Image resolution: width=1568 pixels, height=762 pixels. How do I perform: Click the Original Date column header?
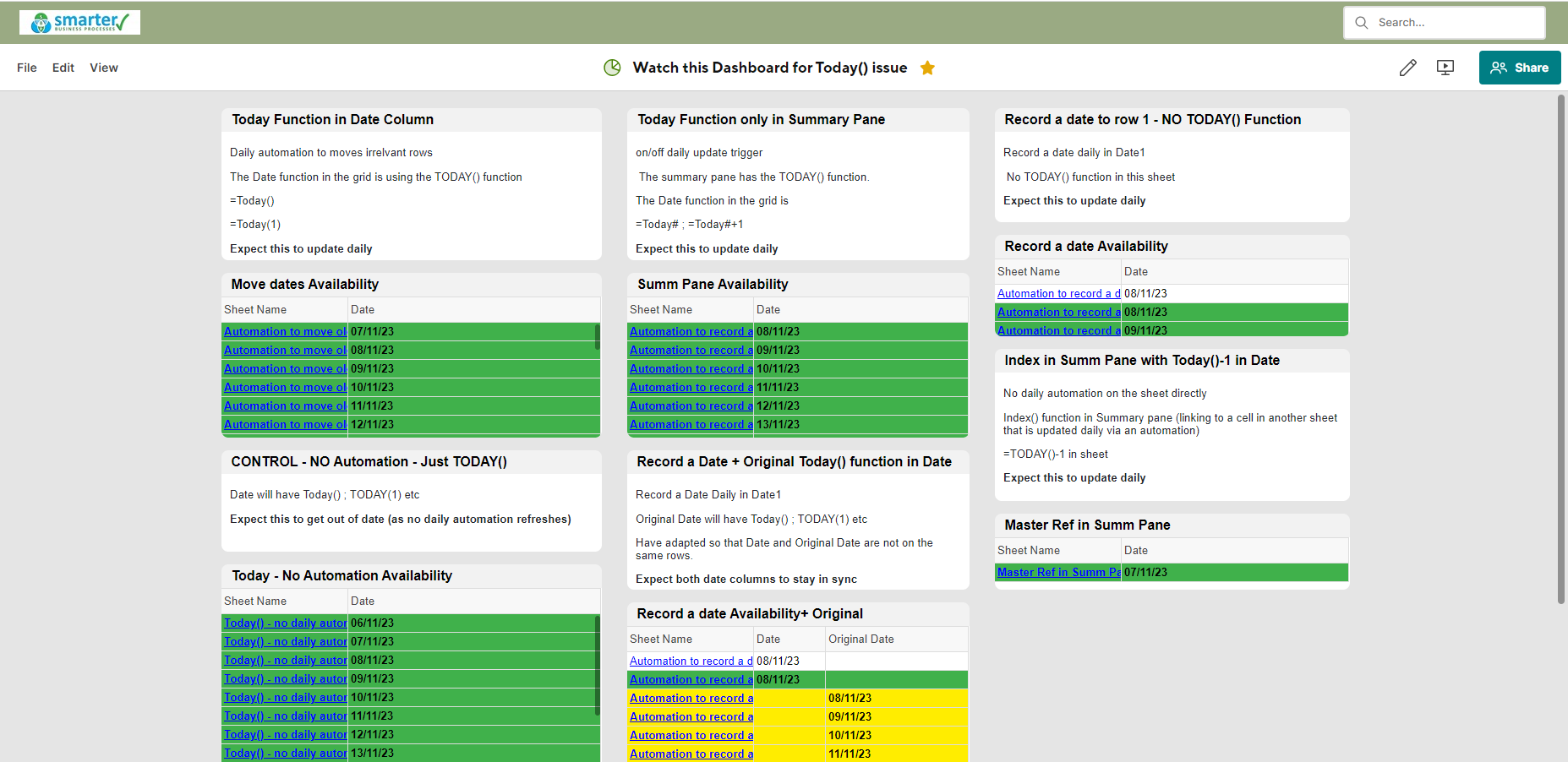[861, 640]
